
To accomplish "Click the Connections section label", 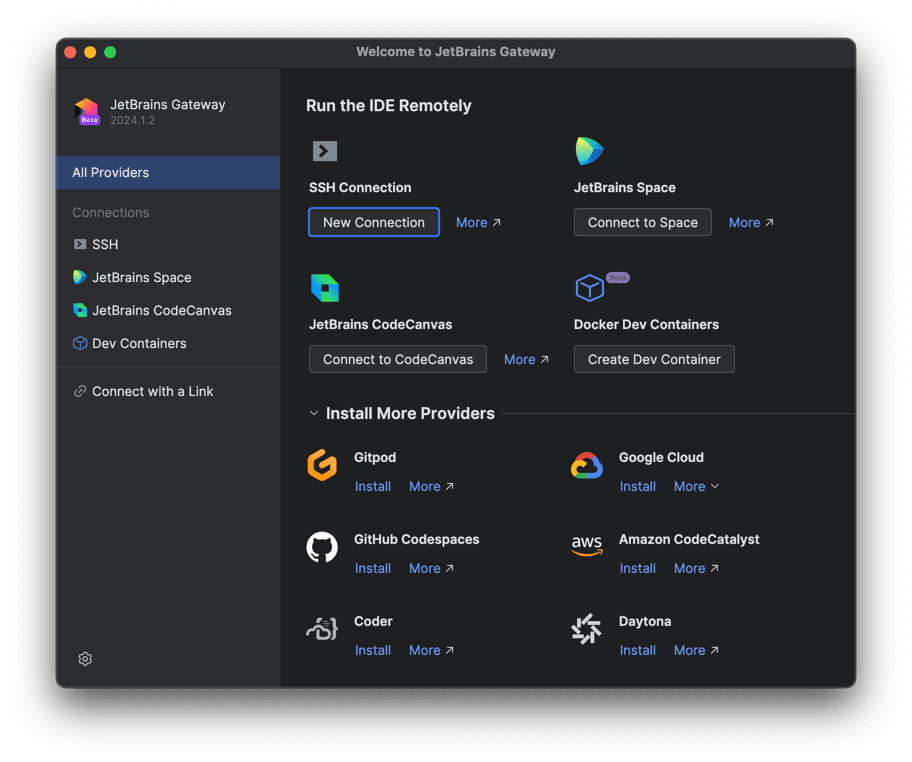I will (111, 212).
